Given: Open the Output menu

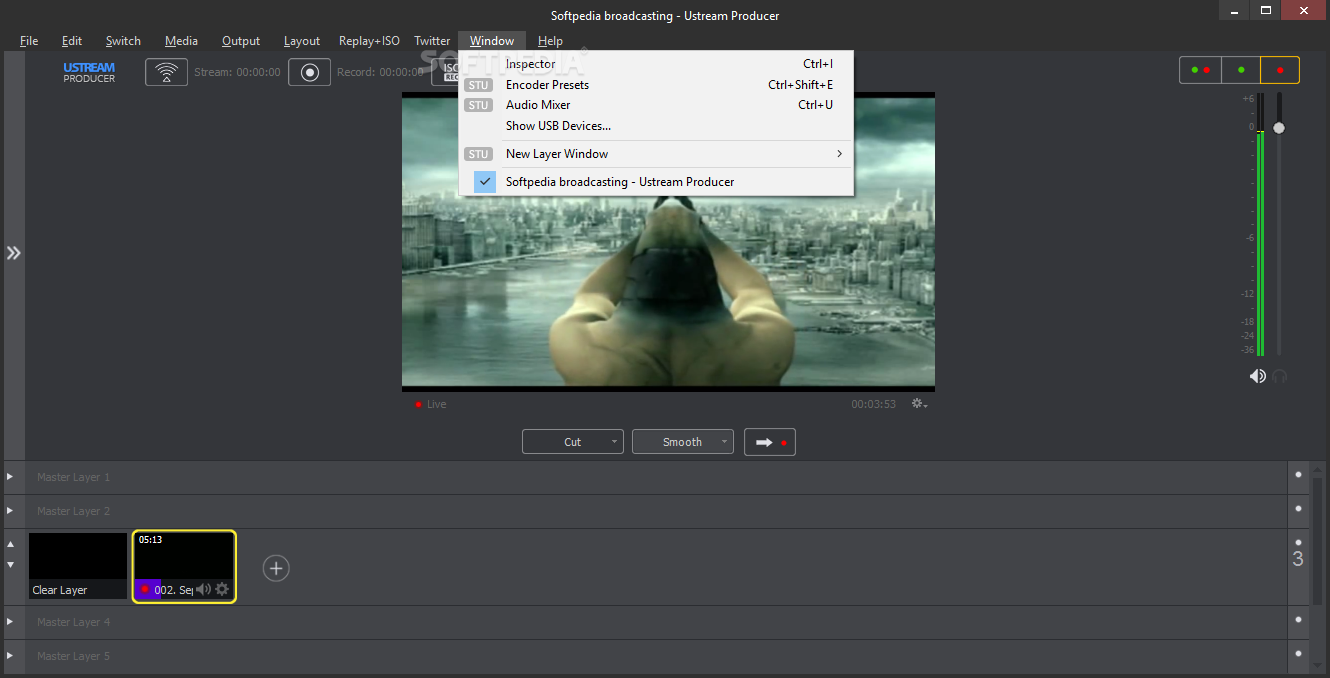Looking at the screenshot, I should tap(241, 41).
